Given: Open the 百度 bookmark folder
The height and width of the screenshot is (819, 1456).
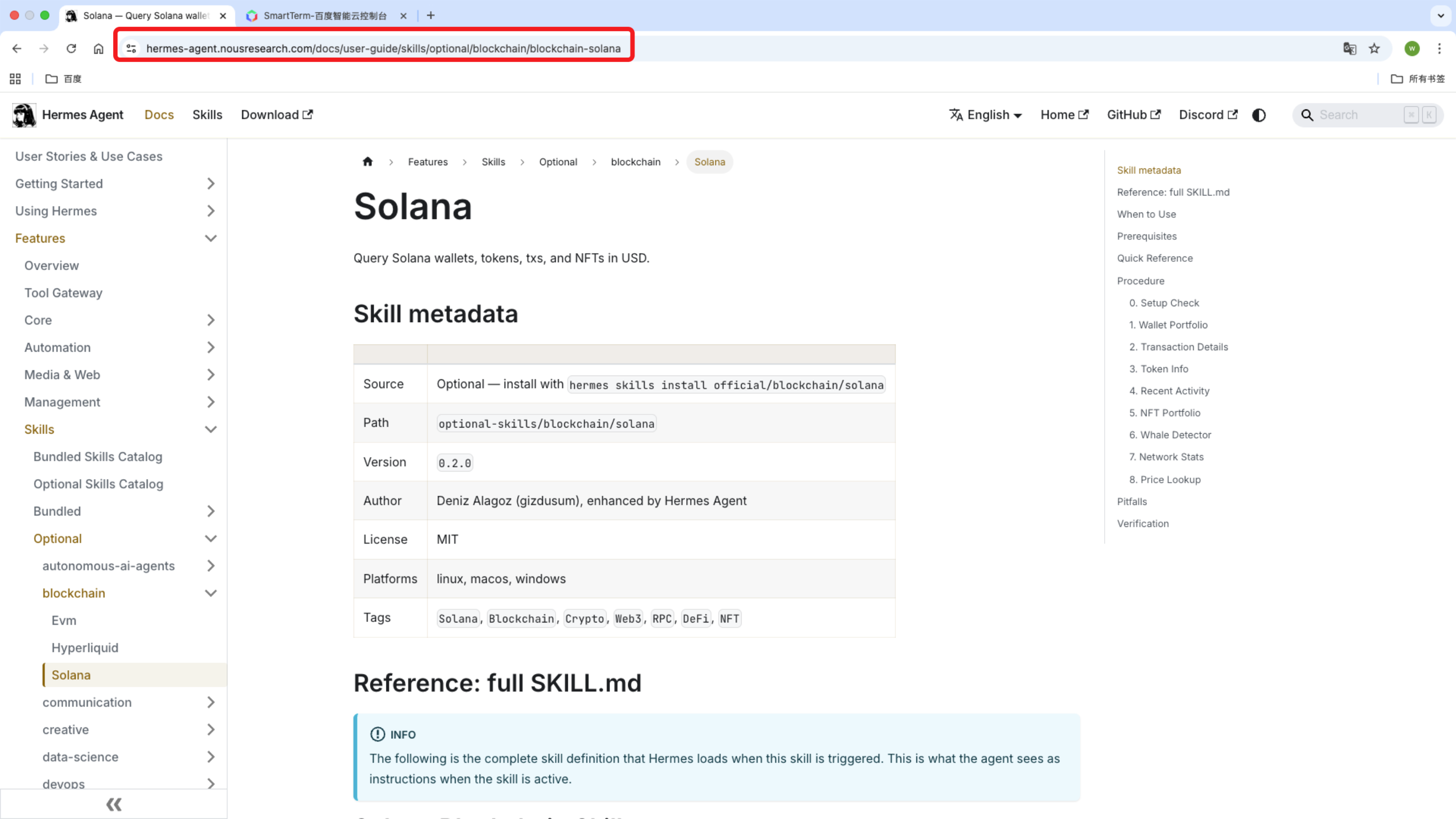Looking at the screenshot, I should pyautogui.click(x=63, y=78).
